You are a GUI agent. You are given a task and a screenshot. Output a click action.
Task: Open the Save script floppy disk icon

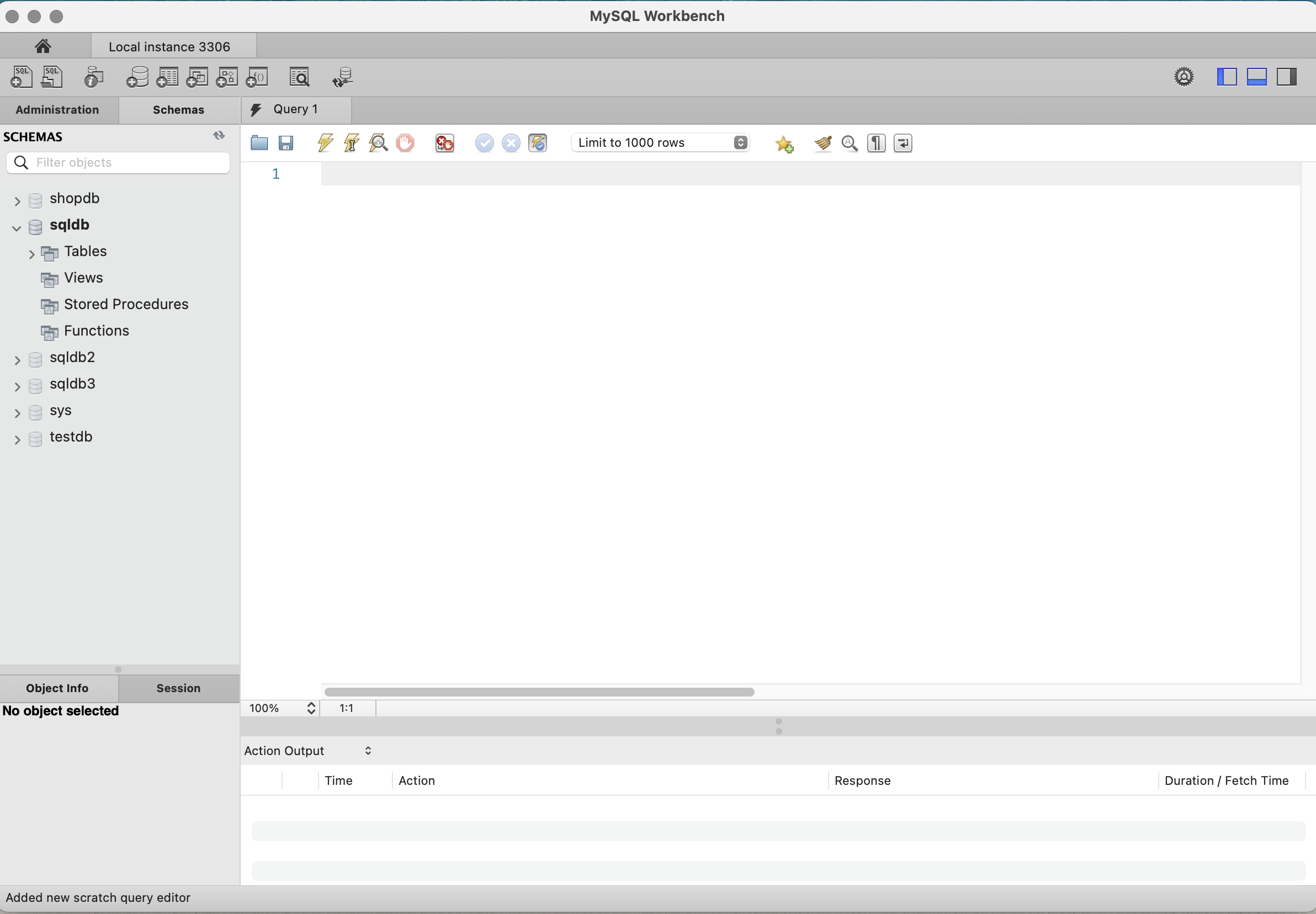click(286, 142)
